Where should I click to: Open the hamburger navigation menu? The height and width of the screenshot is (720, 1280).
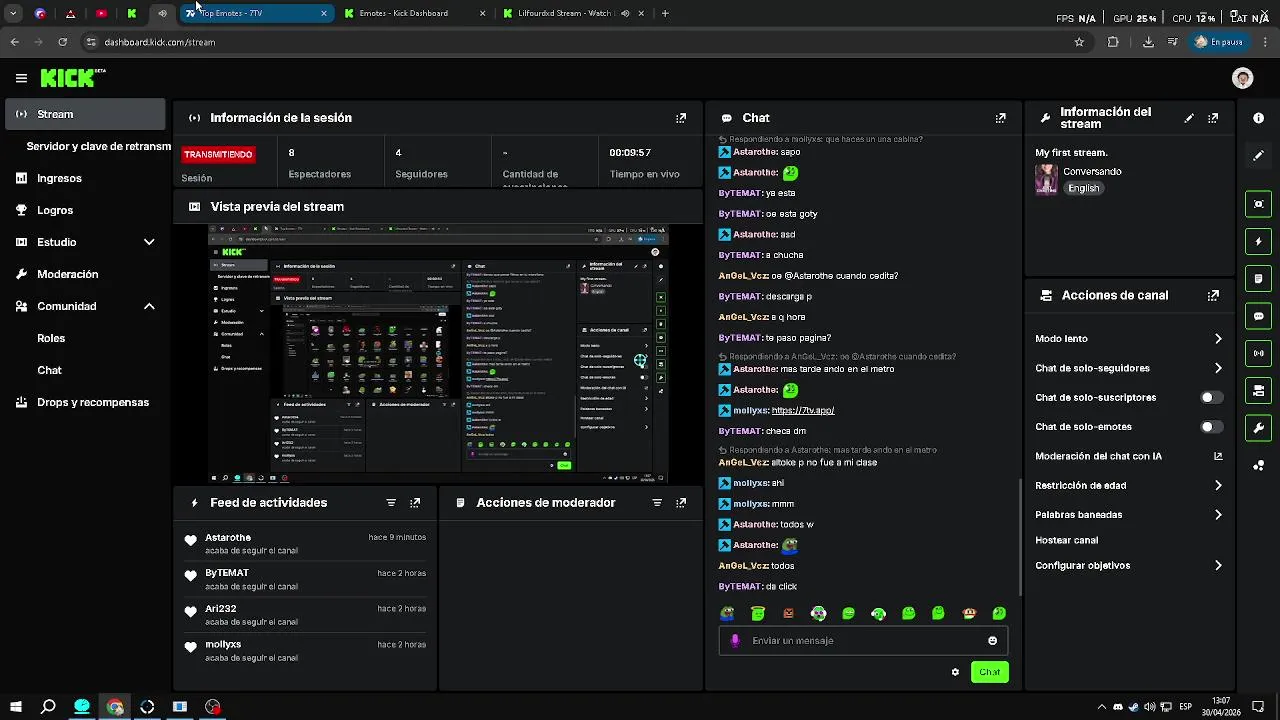point(21,78)
